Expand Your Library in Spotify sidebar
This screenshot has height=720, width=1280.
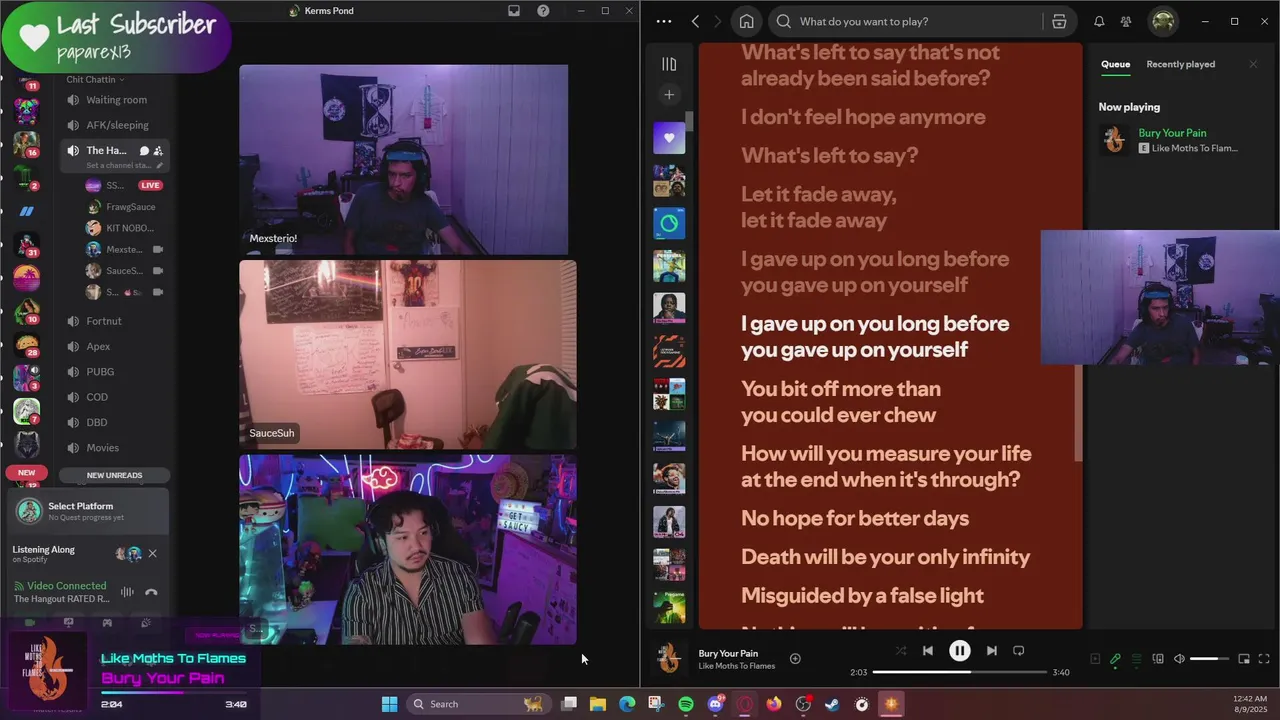tap(669, 64)
